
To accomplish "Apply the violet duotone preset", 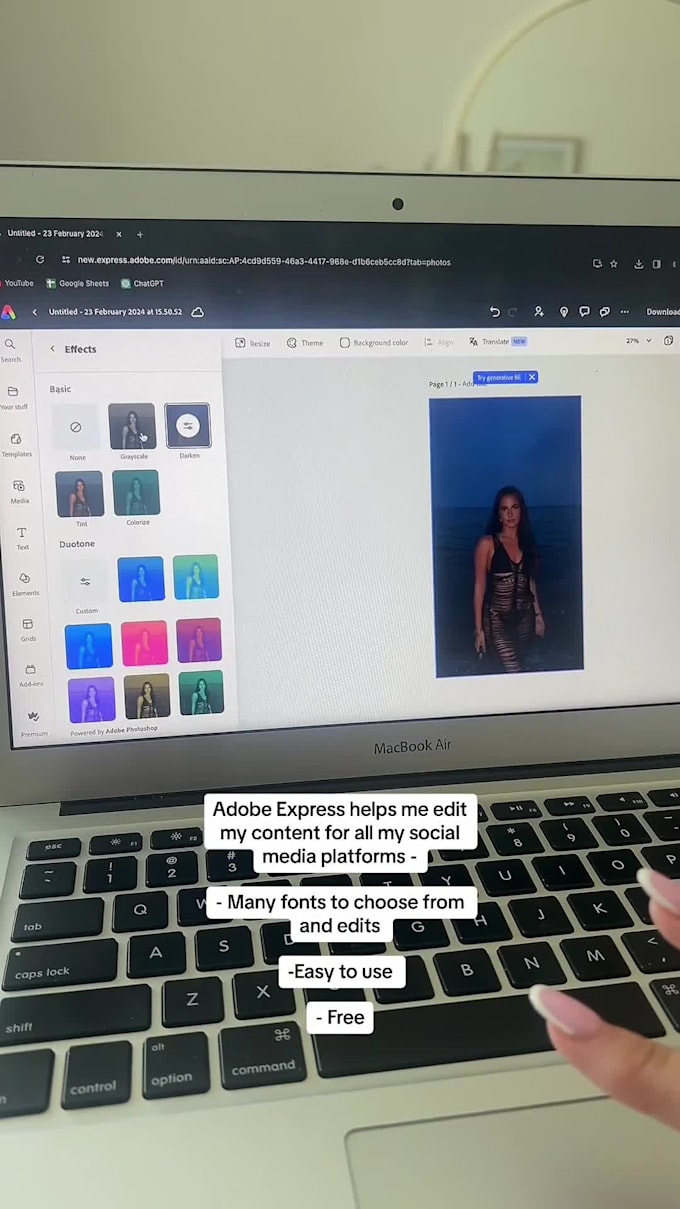I will coord(92,700).
